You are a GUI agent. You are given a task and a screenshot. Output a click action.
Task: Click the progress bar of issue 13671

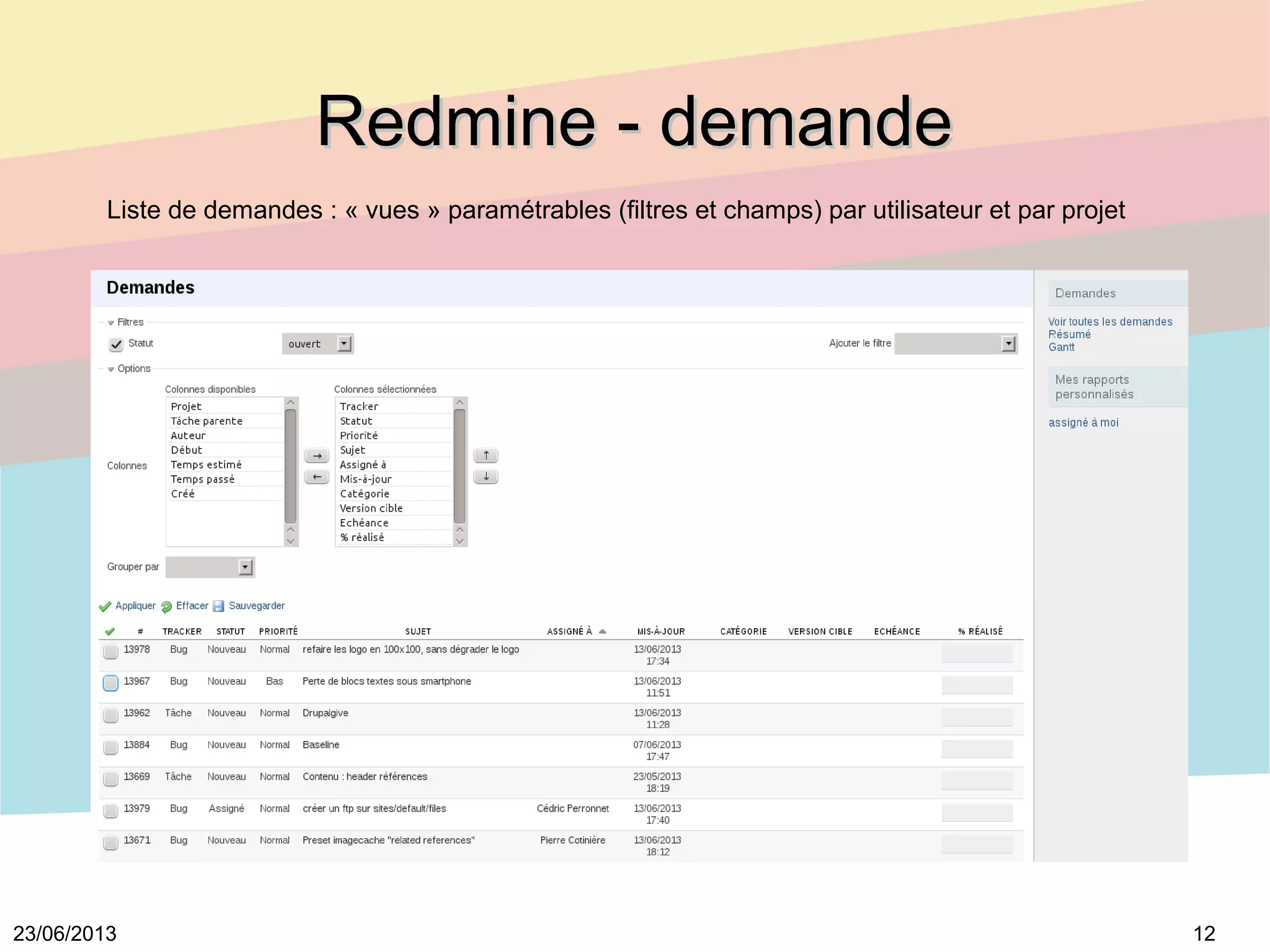coord(977,844)
